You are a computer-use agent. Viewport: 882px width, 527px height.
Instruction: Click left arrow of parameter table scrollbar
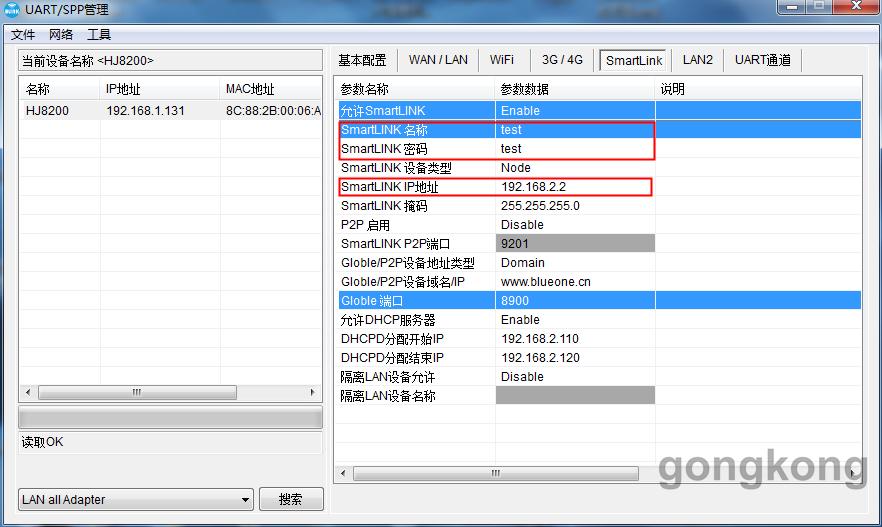click(x=343, y=473)
